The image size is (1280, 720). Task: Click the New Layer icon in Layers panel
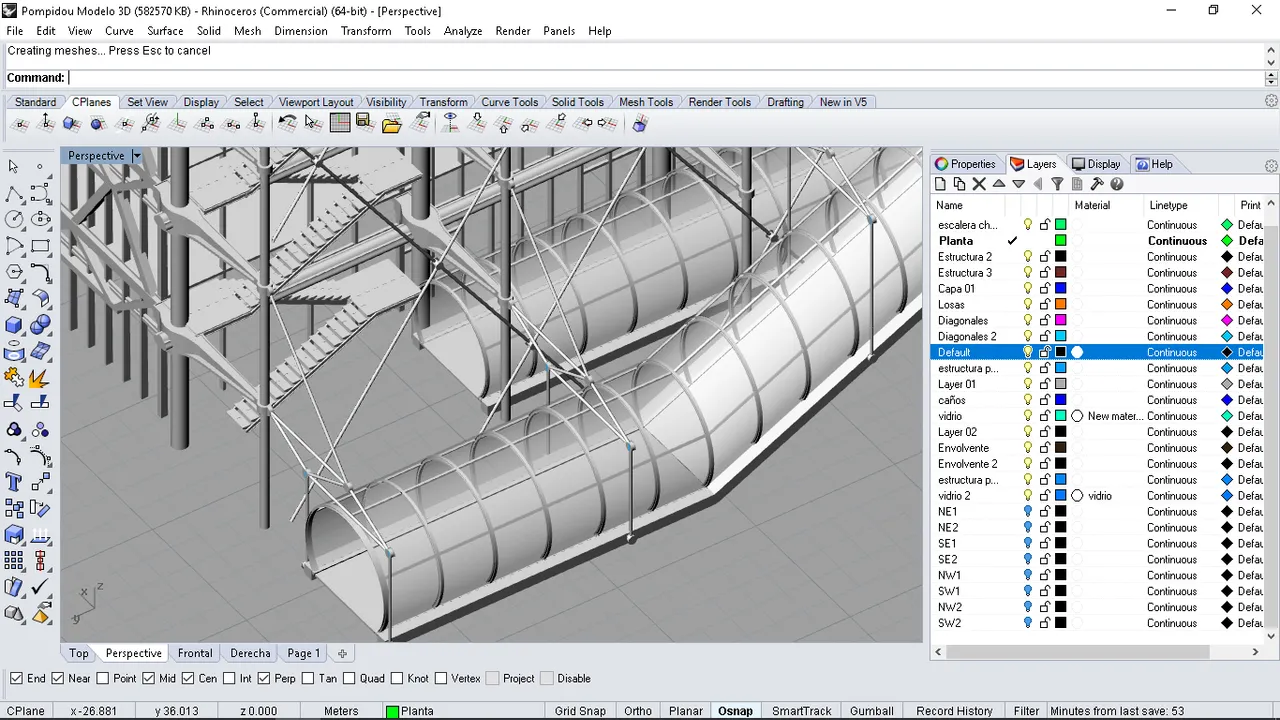click(x=940, y=184)
